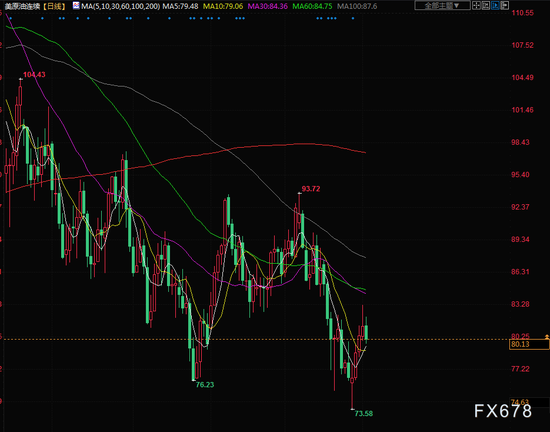
Task: Click the 76.23 low price marker
Action: [205, 385]
